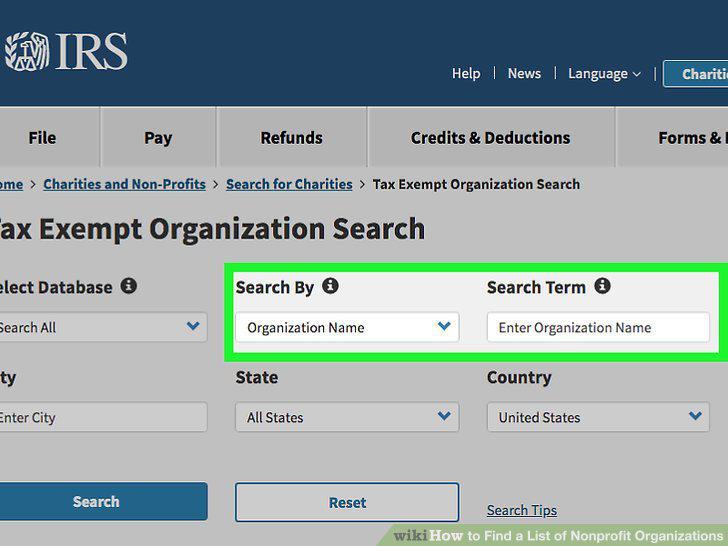Image resolution: width=728 pixels, height=546 pixels.
Task: Focus the Enter City field
Action: click(103, 417)
